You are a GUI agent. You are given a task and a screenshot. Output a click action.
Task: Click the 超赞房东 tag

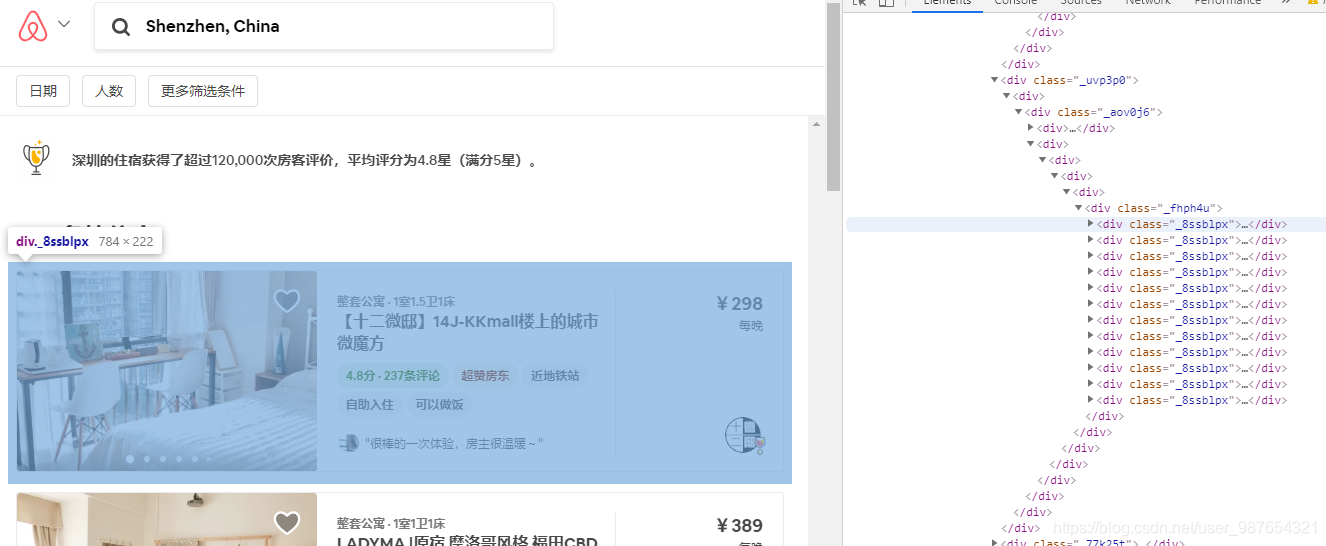[485, 376]
